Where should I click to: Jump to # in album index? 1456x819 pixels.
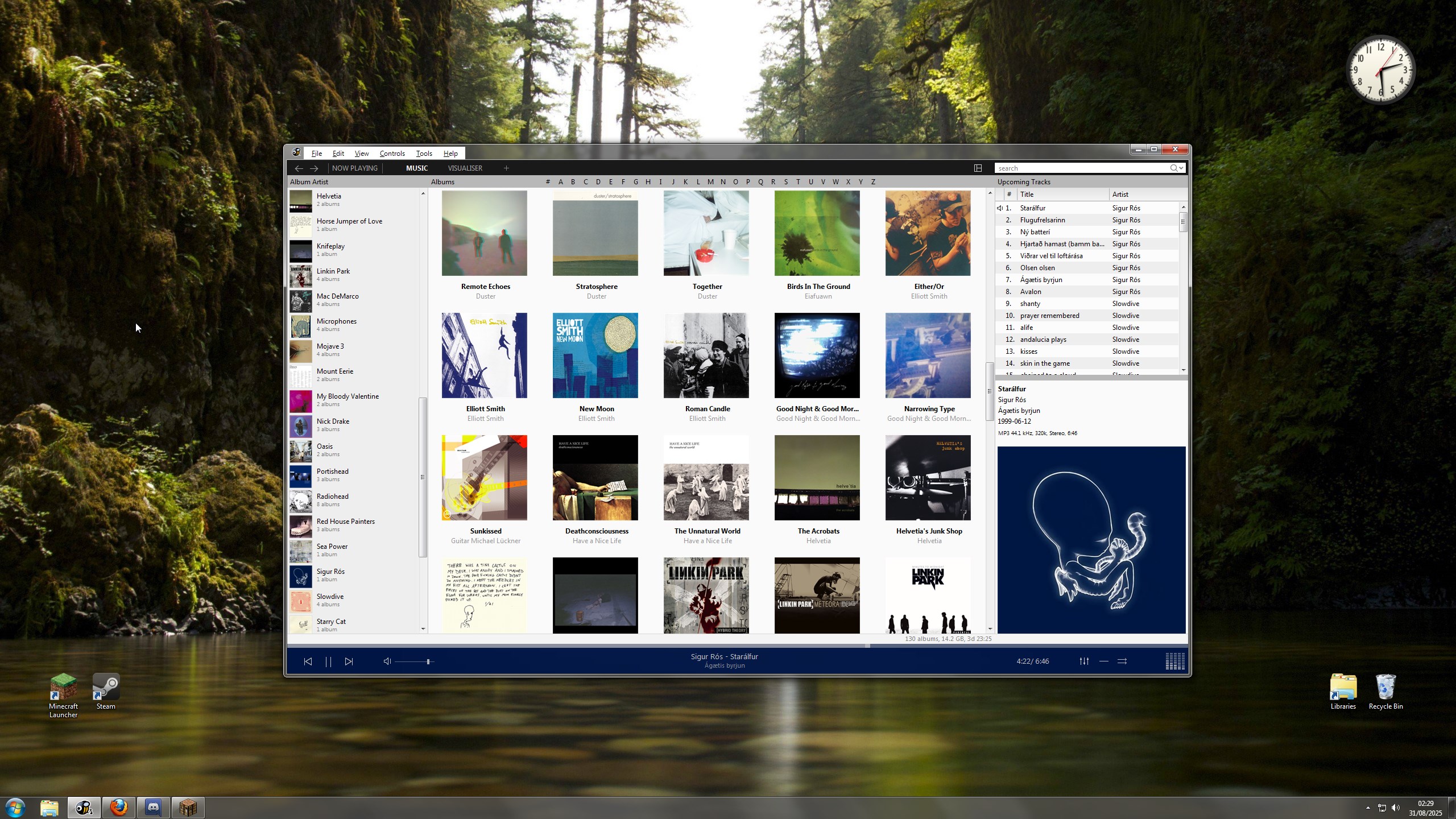click(548, 182)
